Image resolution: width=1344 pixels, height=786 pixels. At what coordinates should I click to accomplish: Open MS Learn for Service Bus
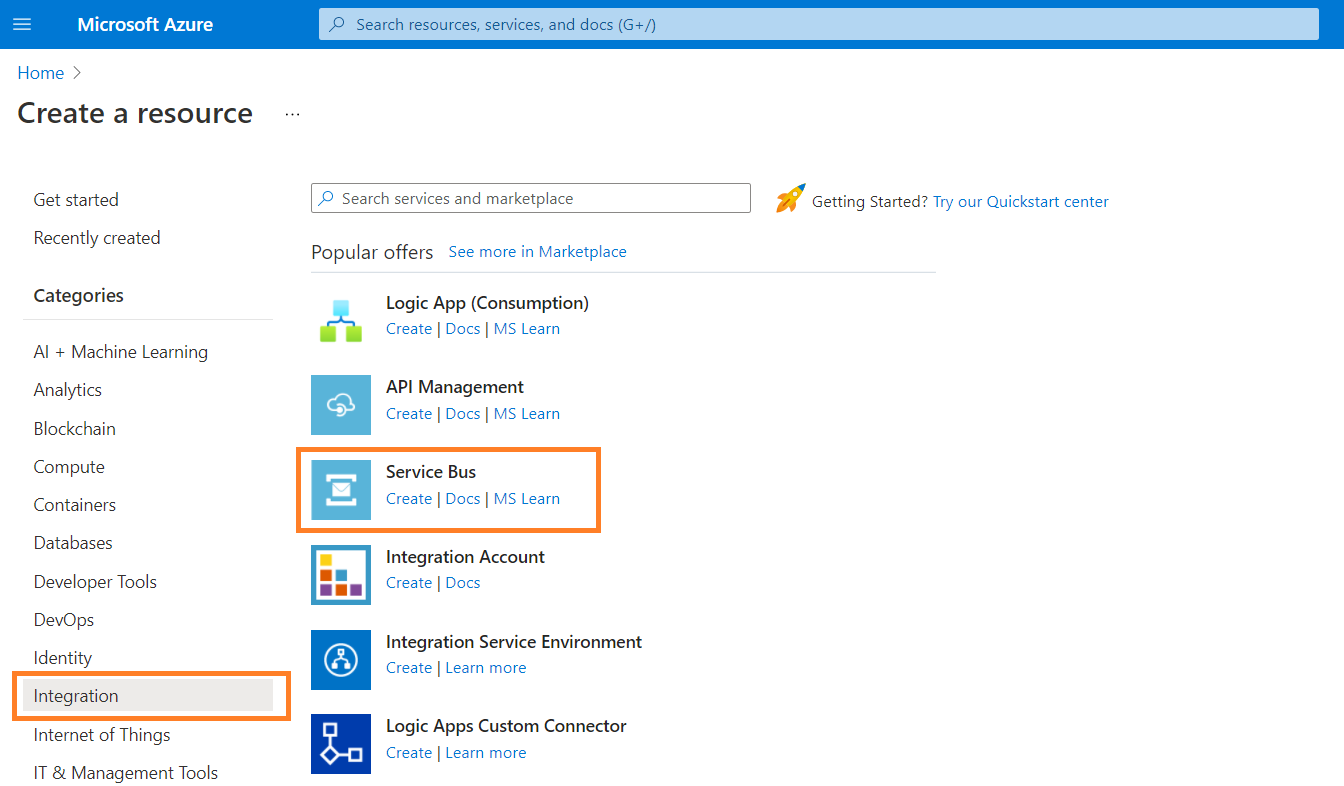point(527,499)
